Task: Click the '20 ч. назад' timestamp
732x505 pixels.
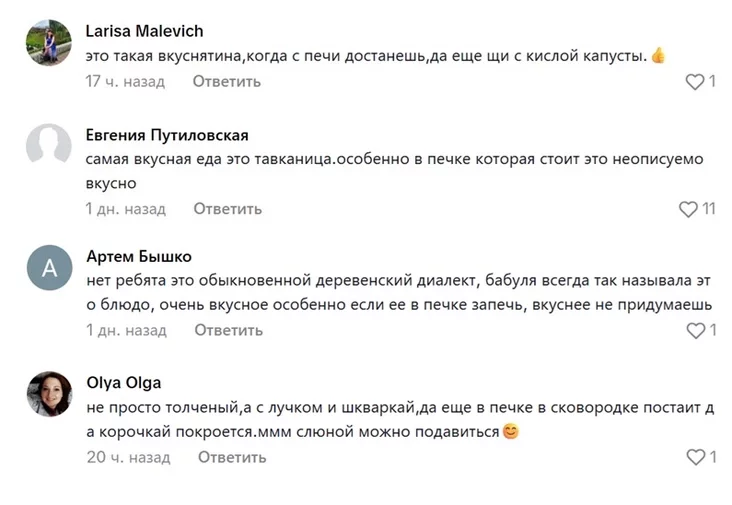Action: pos(128,457)
